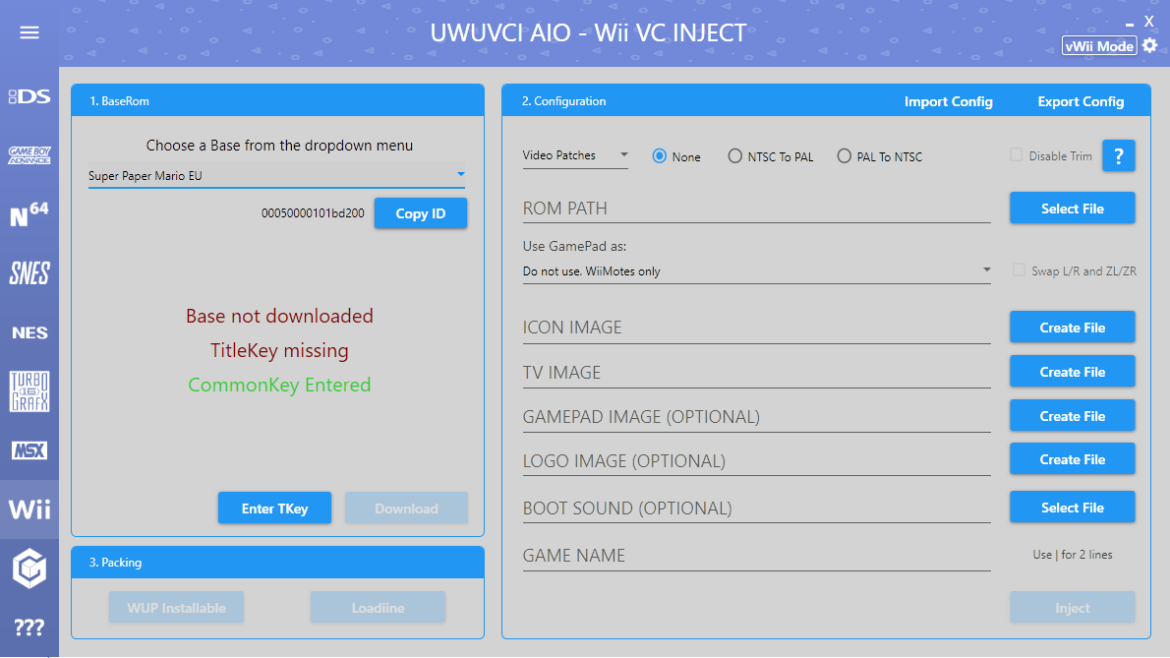Select the TurboGrafx console icon
The image size is (1170, 658).
pos(29,391)
